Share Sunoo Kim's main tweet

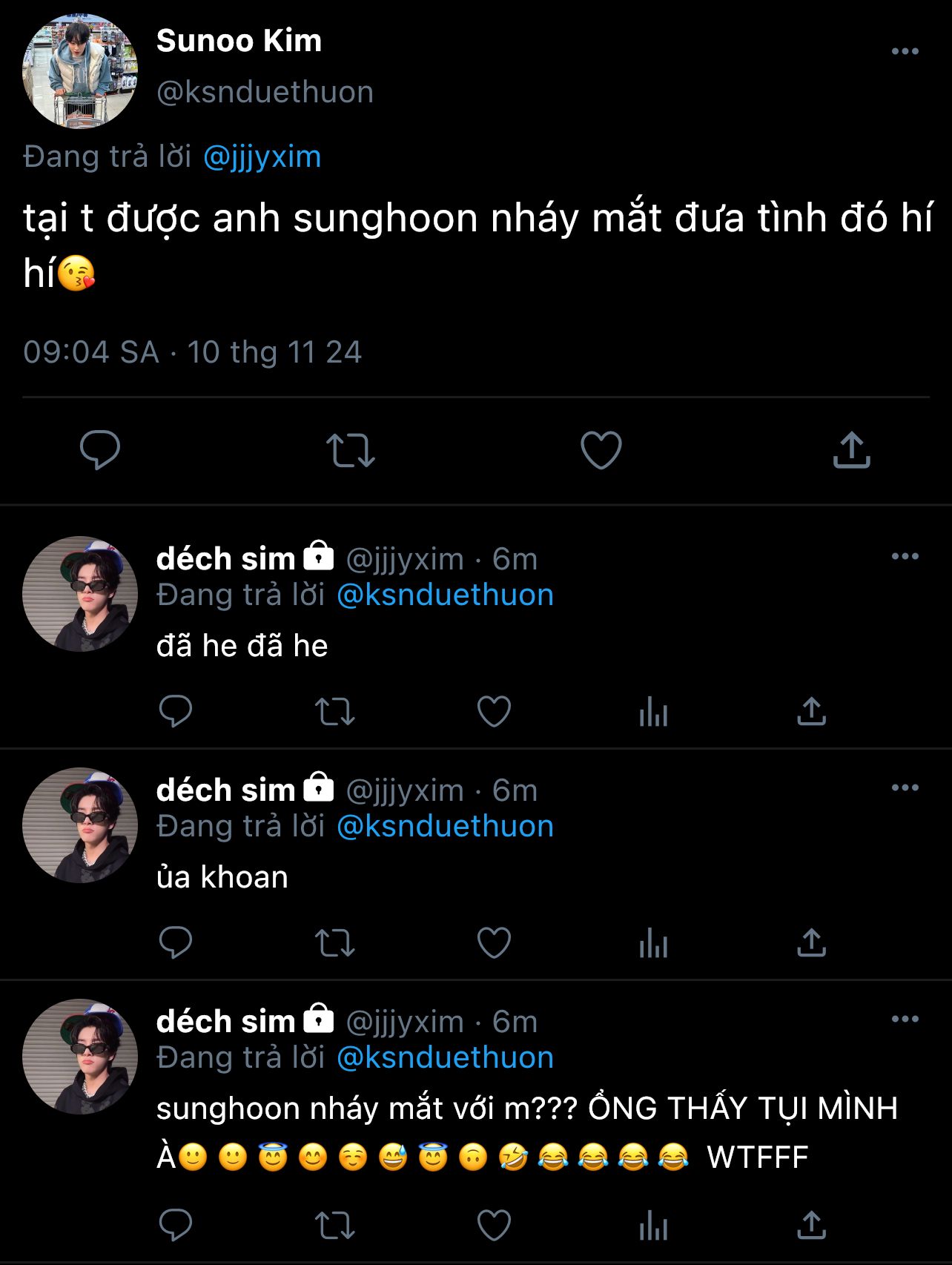851,449
